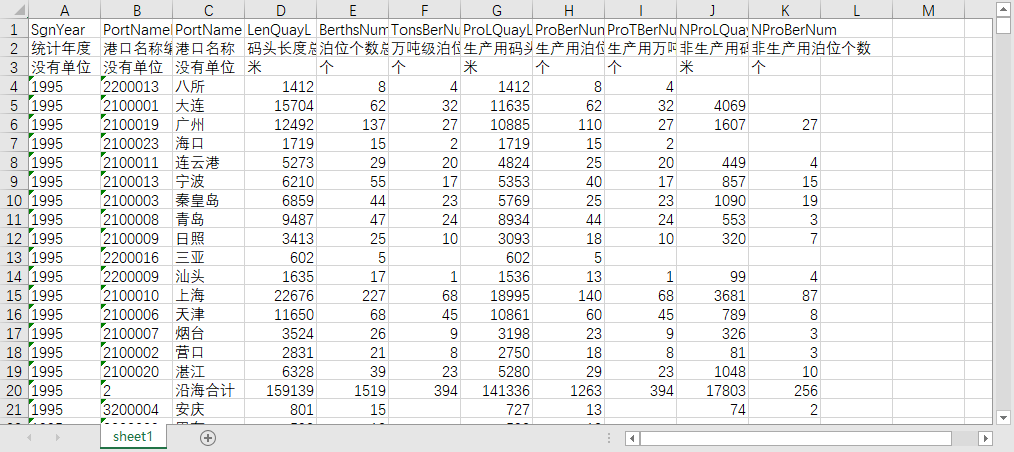Select column G header
Screen dimensions: 1014x452
coord(497,10)
